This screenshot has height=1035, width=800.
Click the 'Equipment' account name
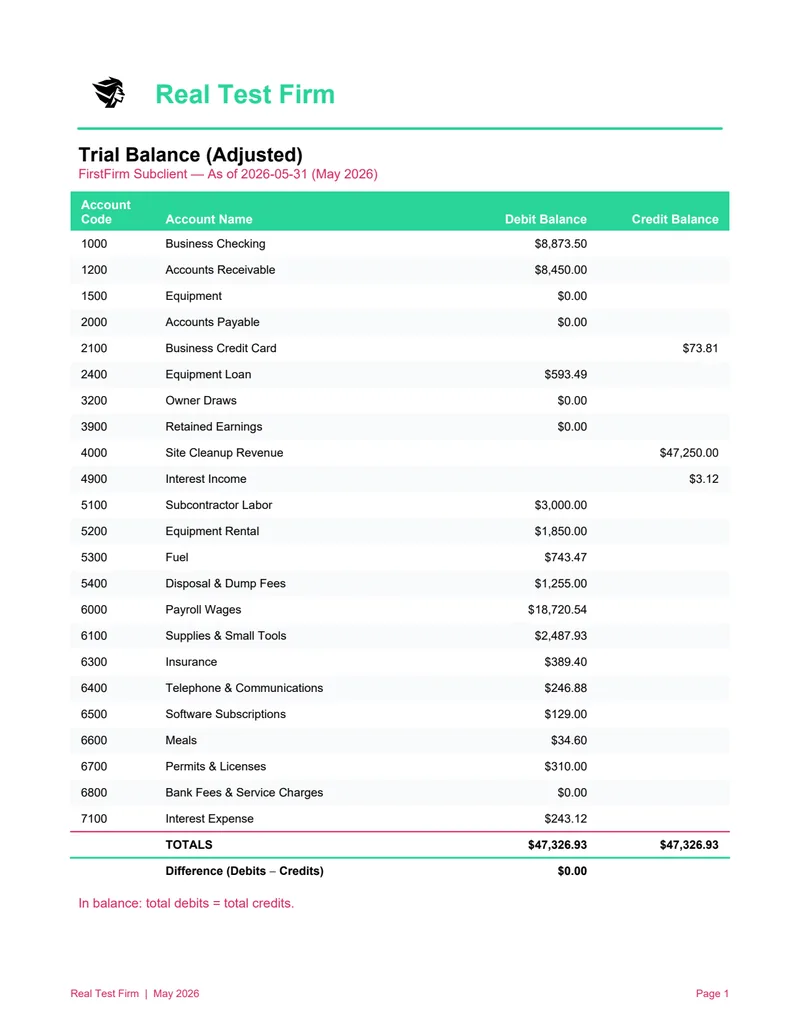point(193,296)
